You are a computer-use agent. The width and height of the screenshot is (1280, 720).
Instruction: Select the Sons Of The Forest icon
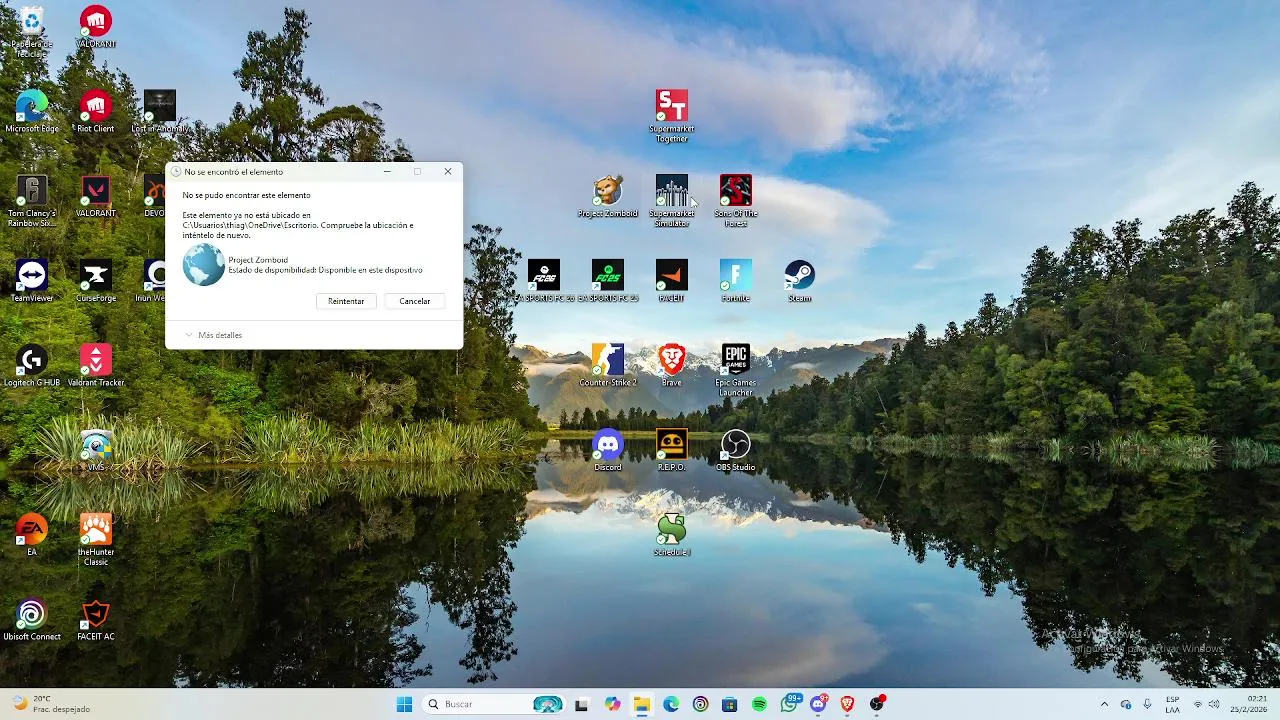pos(736,201)
